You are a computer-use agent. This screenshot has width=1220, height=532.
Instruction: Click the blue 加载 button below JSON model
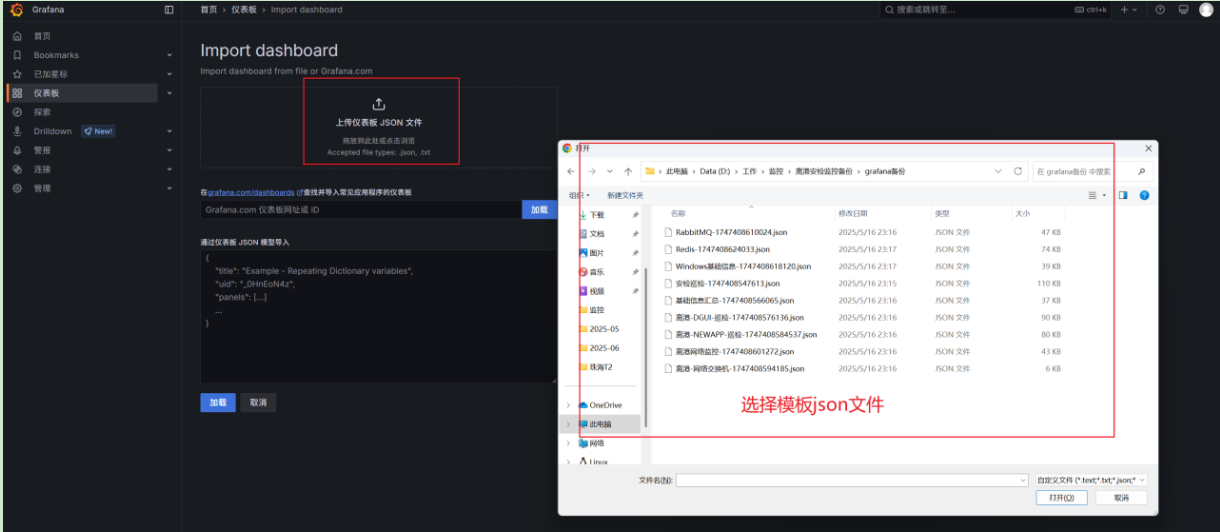[217, 402]
